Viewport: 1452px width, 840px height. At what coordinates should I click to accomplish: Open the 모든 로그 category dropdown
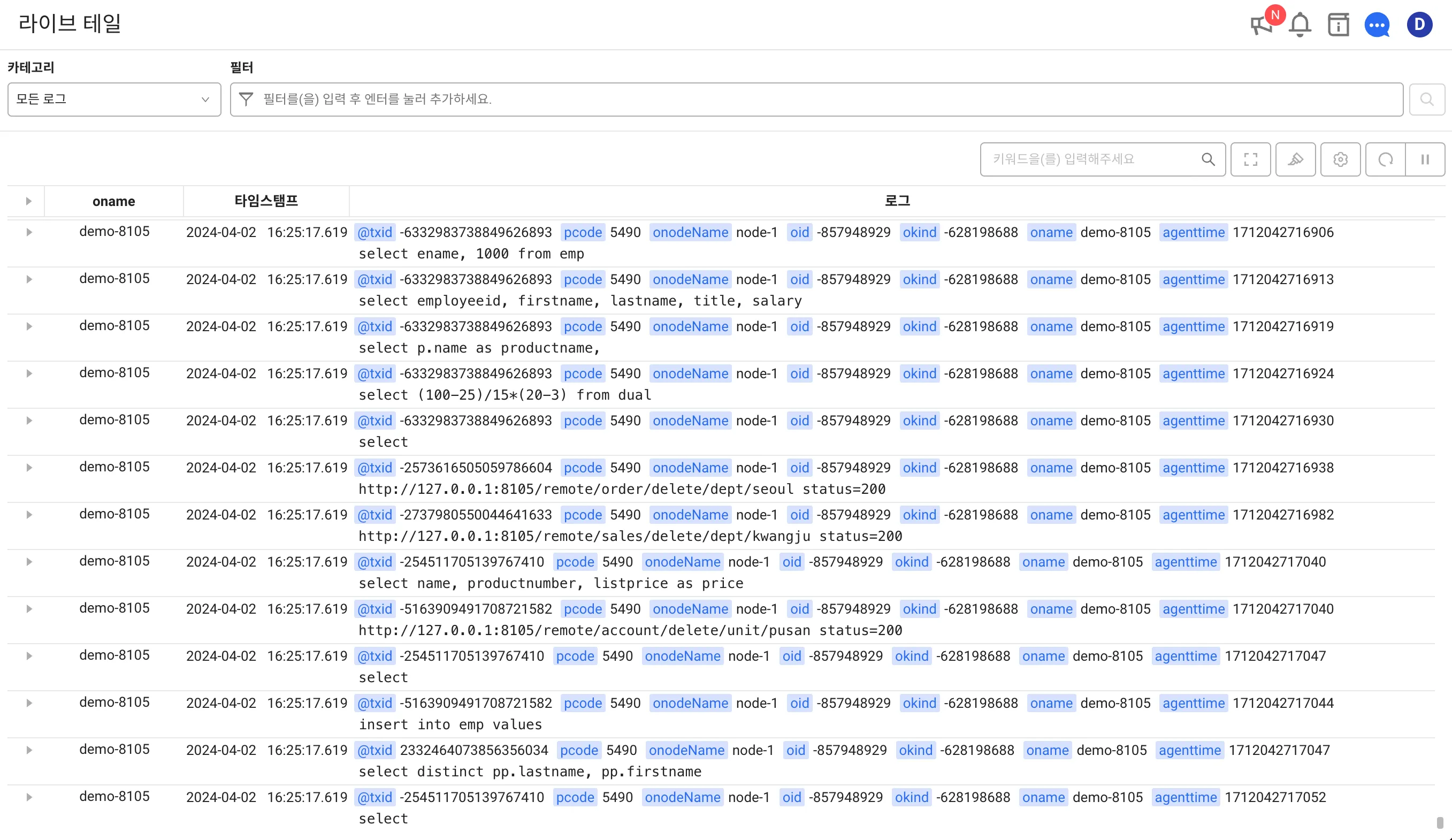click(114, 99)
